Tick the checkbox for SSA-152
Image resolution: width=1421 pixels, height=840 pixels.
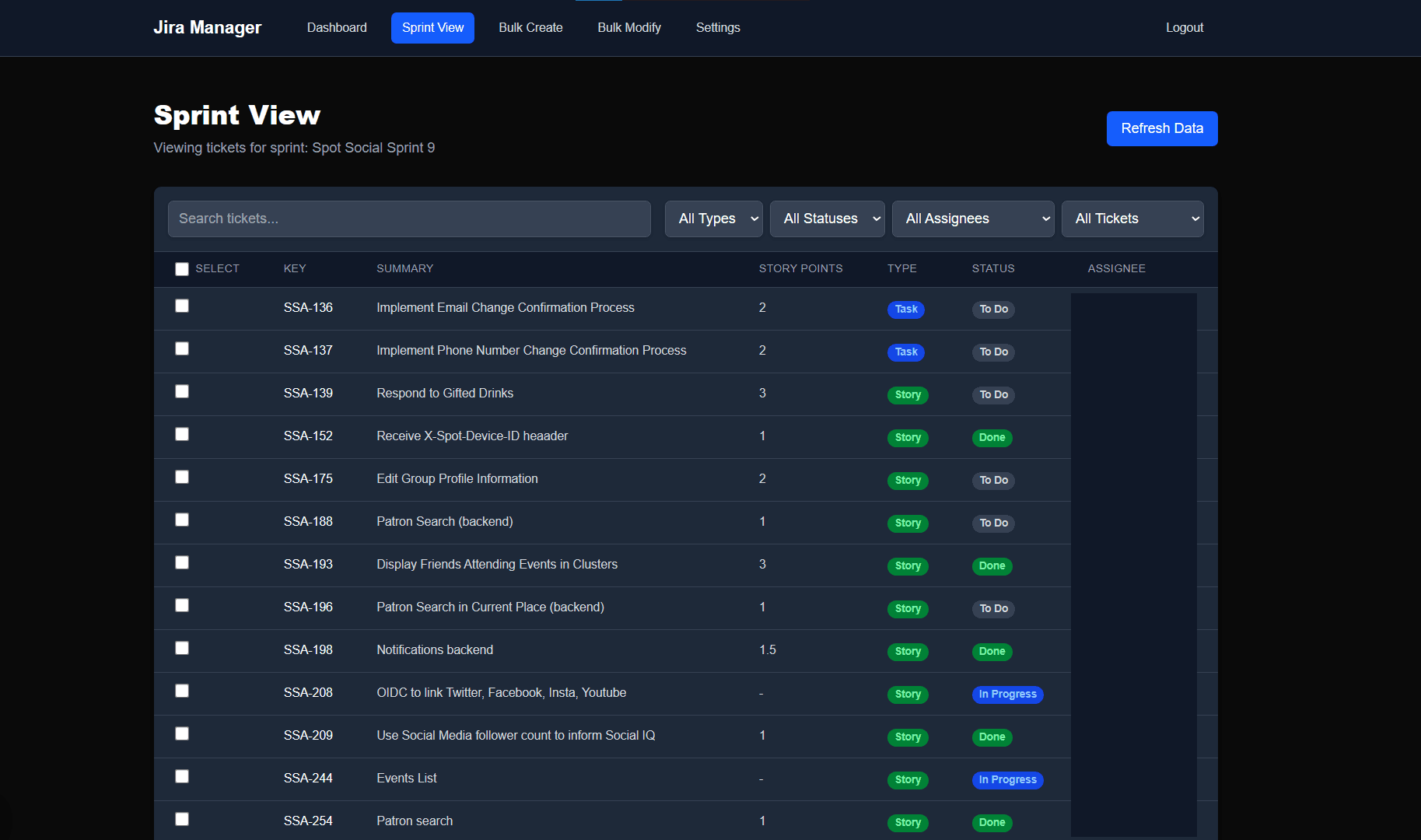tap(182, 434)
